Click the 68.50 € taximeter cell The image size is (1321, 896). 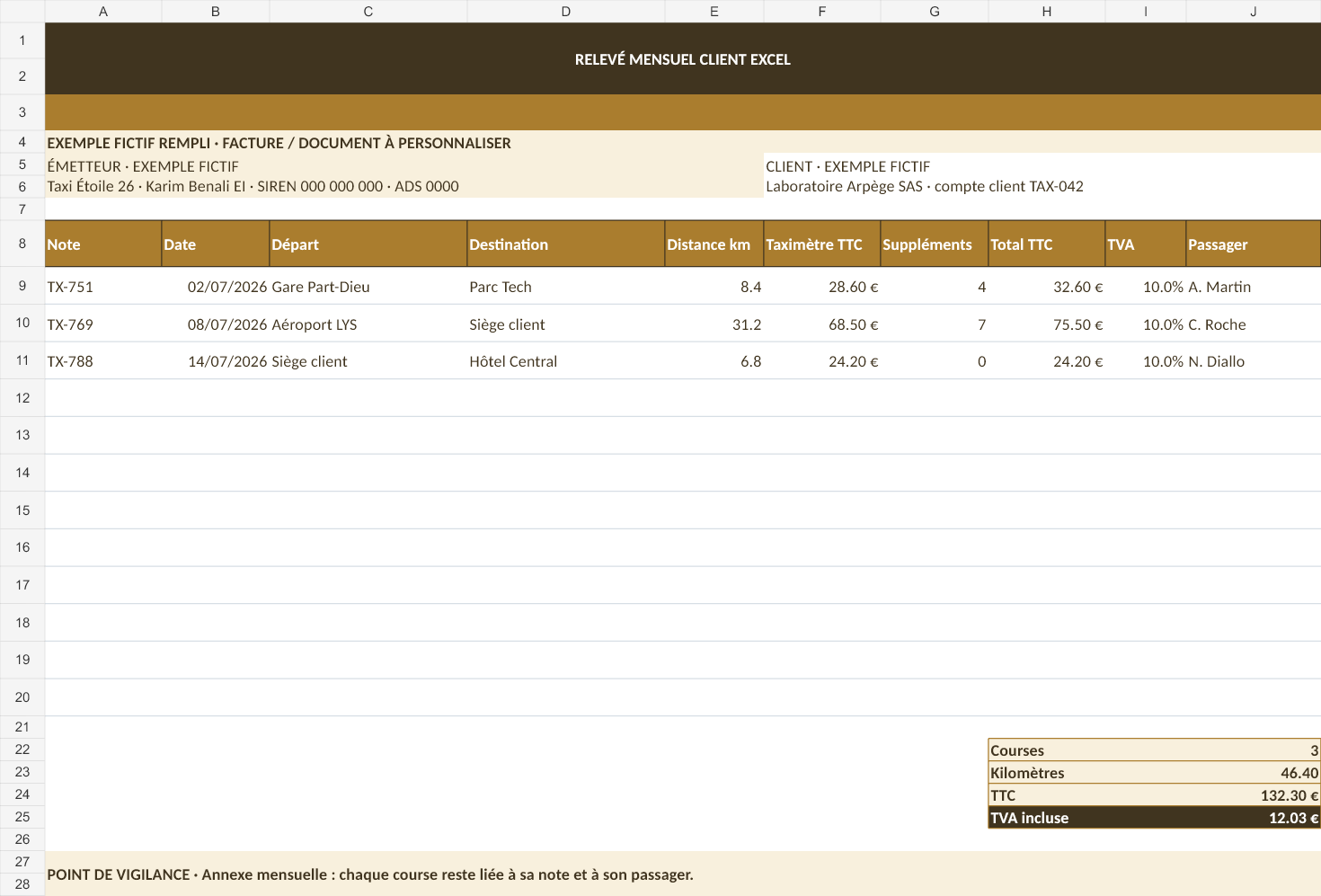(822, 324)
